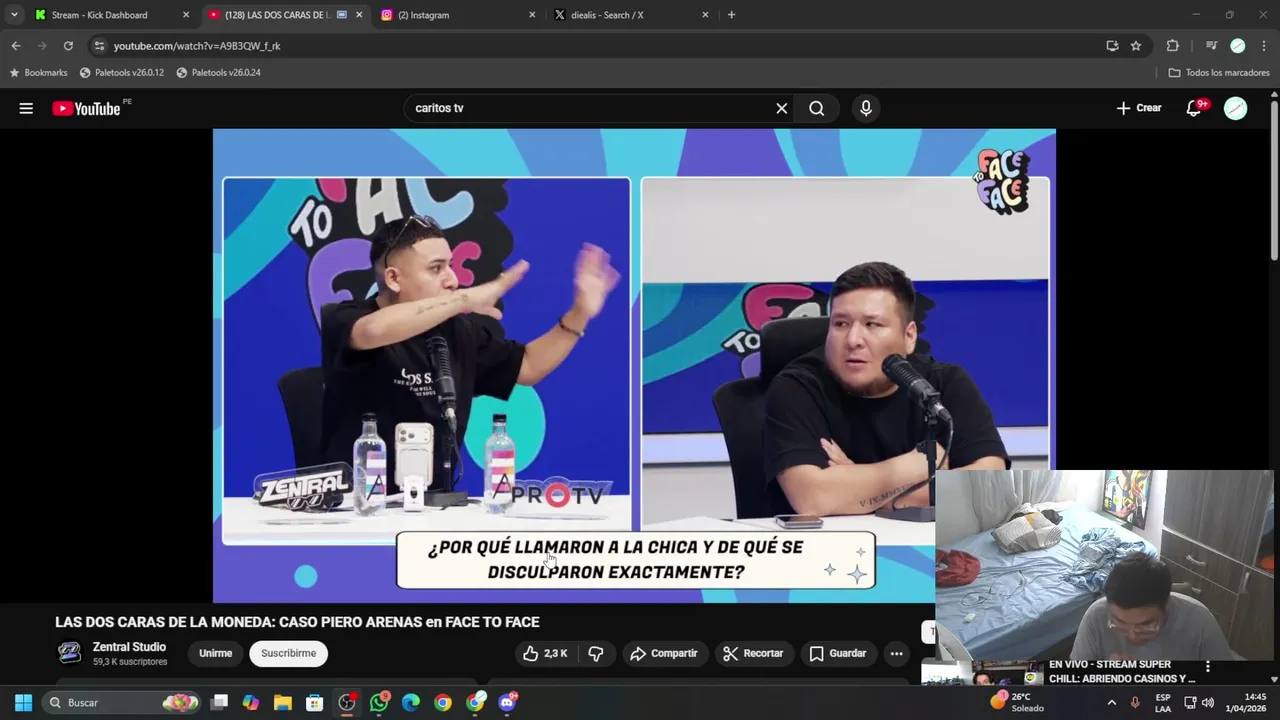Open the Bookmarks folder in bookmarks bar

click(x=38, y=73)
